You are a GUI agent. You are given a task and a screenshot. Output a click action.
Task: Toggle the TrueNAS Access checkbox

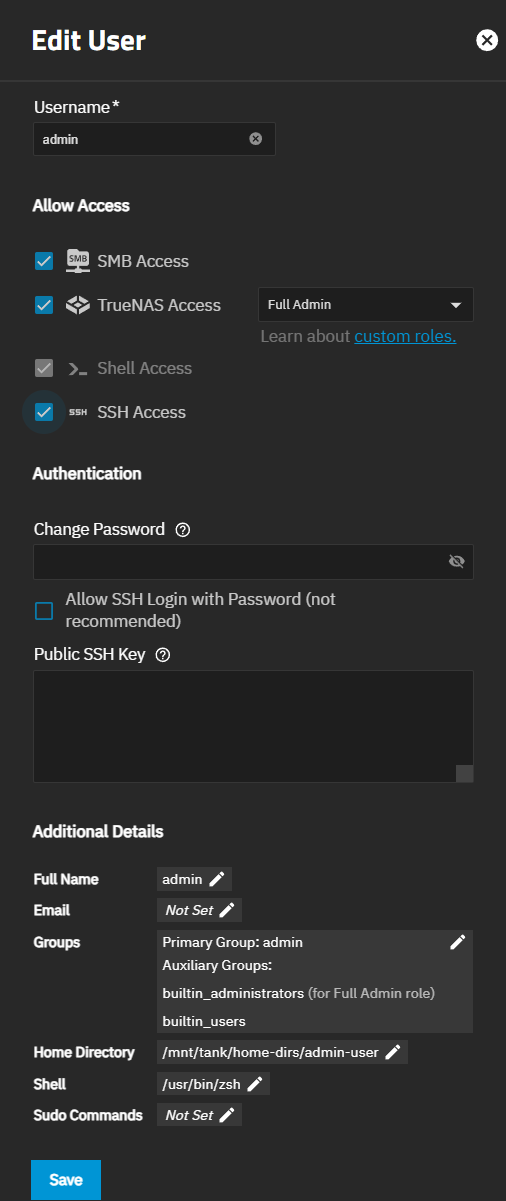pos(44,305)
